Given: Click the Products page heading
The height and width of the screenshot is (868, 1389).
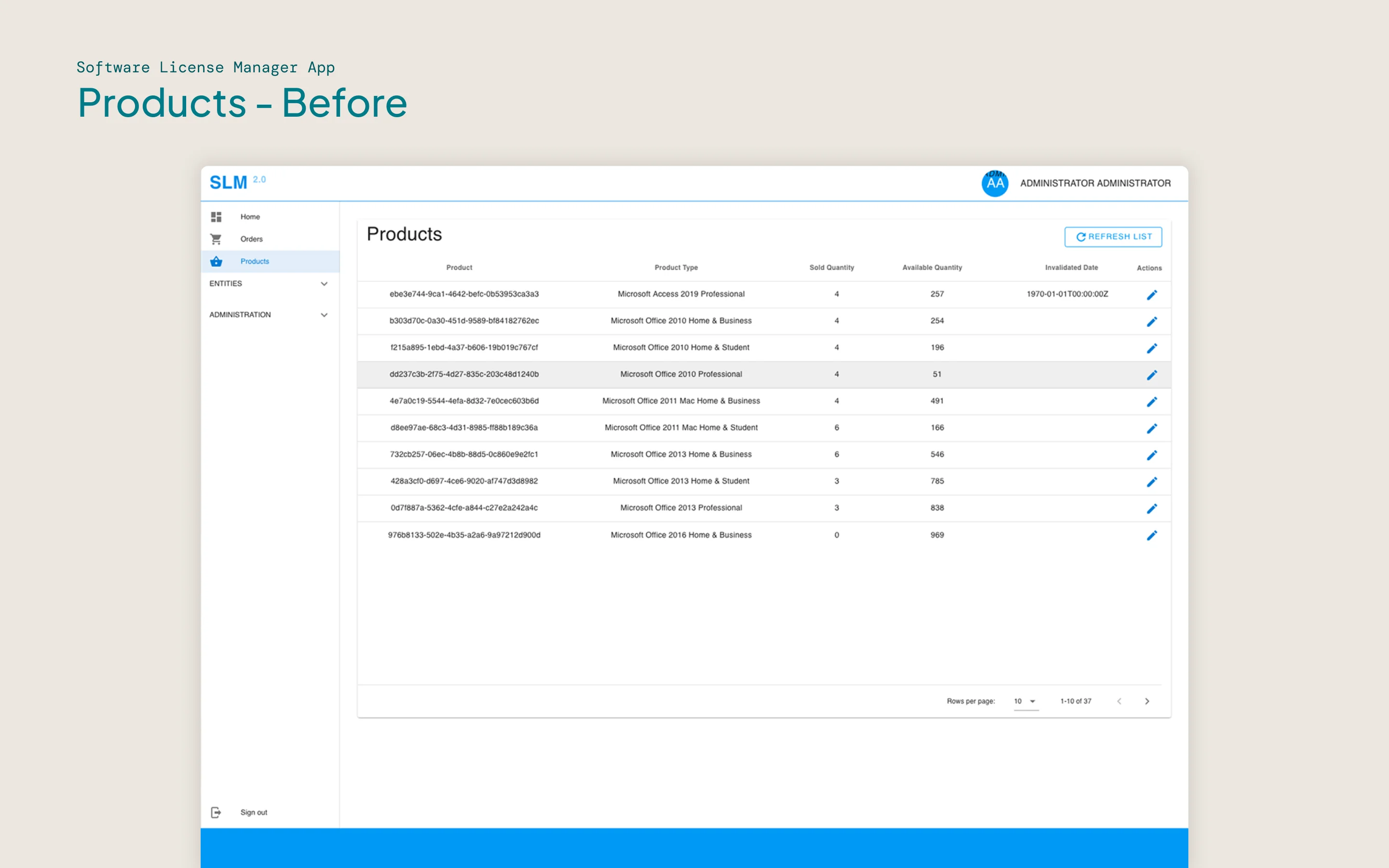Looking at the screenshot, I should [x=404, y=234].
